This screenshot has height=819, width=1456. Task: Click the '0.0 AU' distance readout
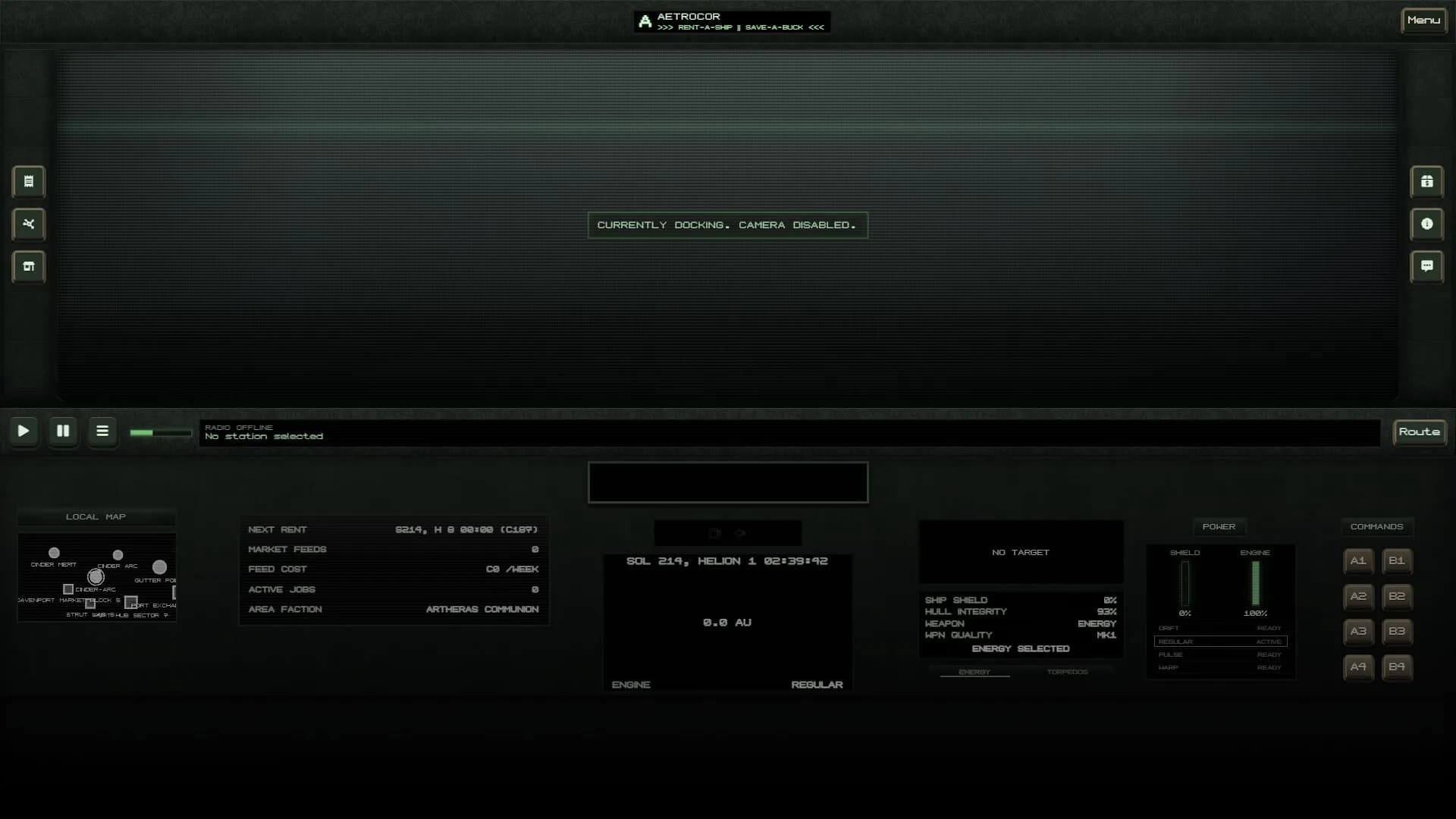727,623
